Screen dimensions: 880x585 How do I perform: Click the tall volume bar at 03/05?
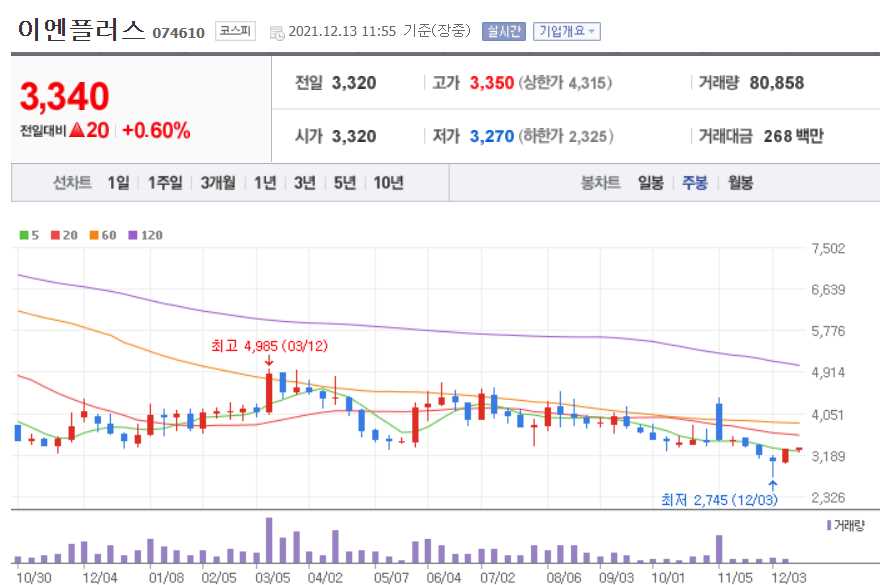click(269, 540)
